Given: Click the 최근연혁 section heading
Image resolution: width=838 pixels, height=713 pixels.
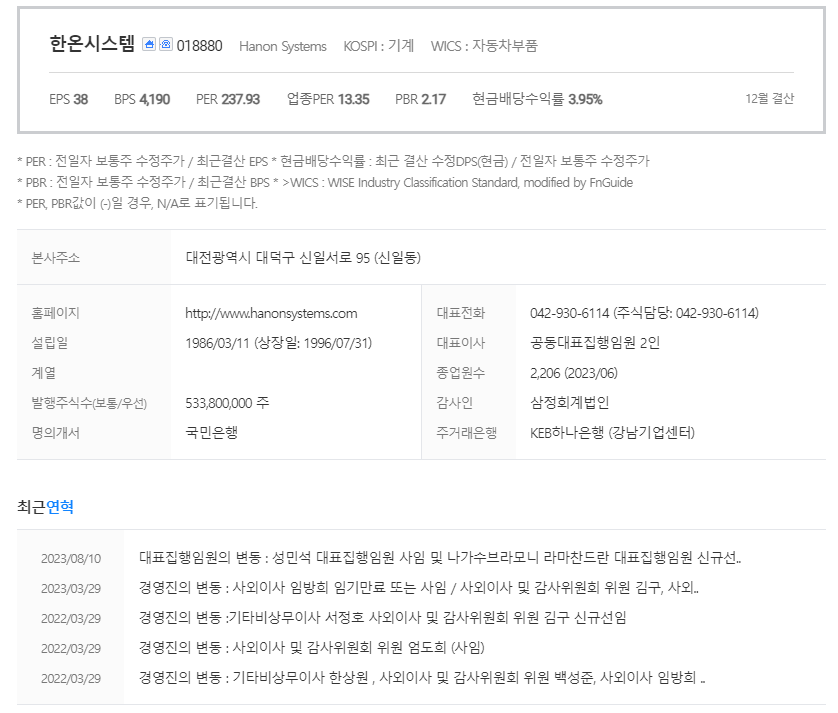Looking at the screenshot, I should click(x=45, y=507).
